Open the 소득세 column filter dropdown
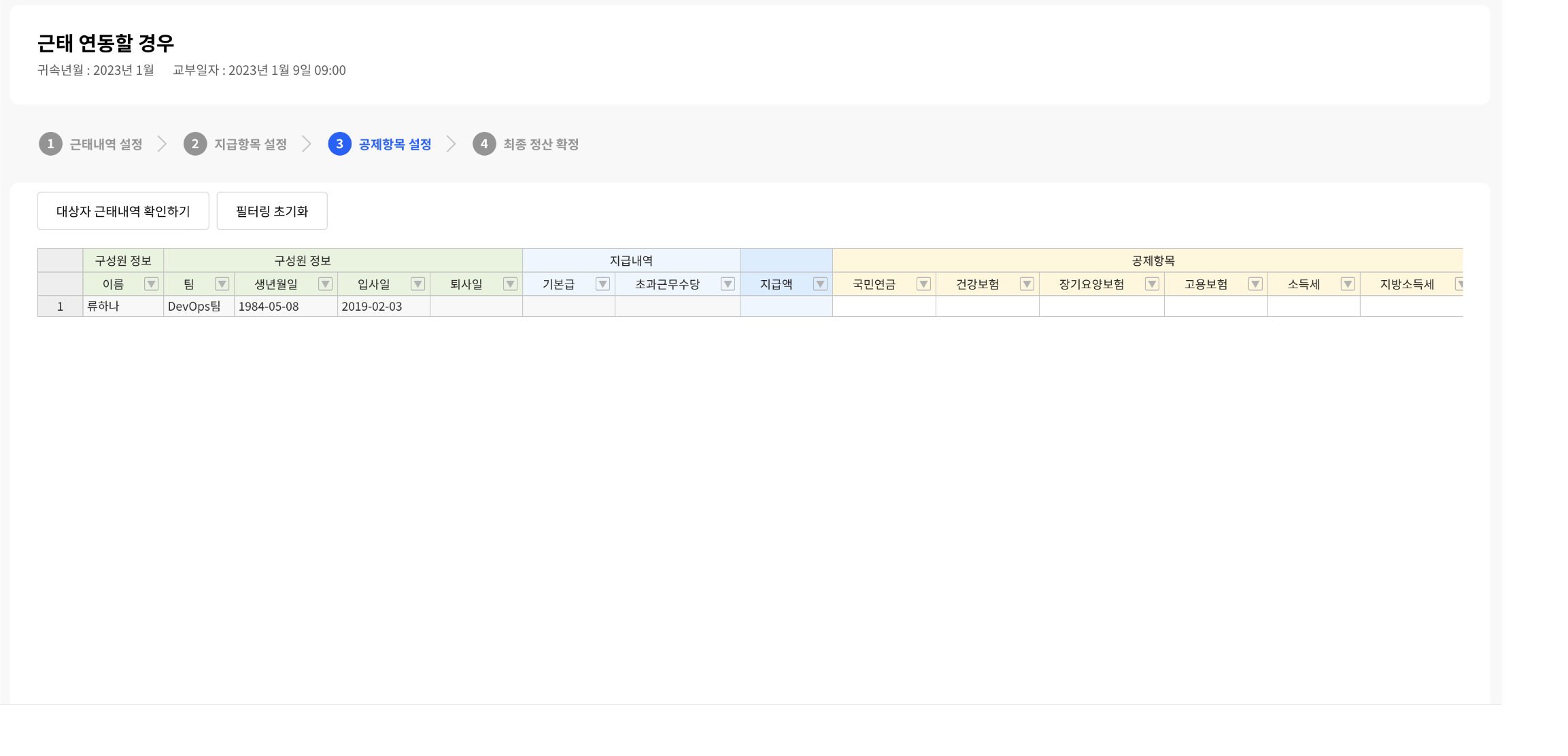This screenshot has width=1568, height=756. pos(1348,284)
